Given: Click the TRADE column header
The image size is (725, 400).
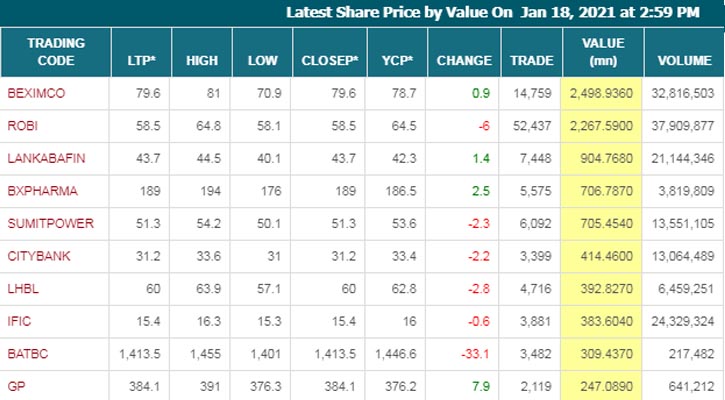Looking at the screenshot, I should pos(531,60).
